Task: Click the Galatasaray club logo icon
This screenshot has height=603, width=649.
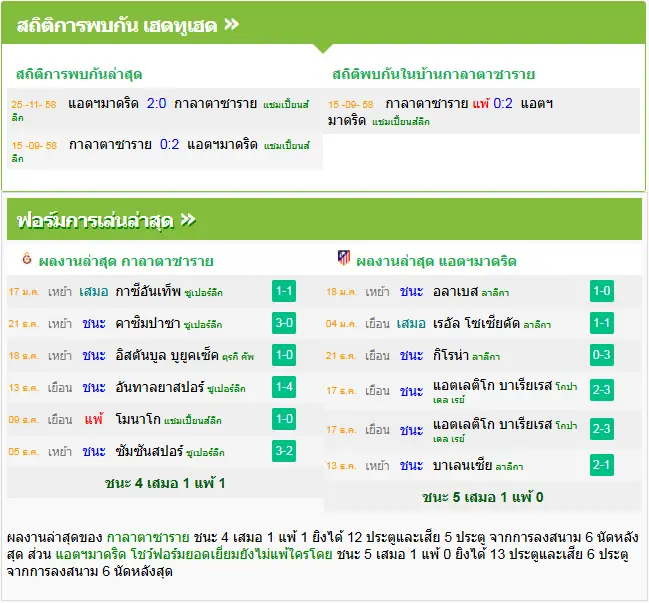Action: (27, 259)
